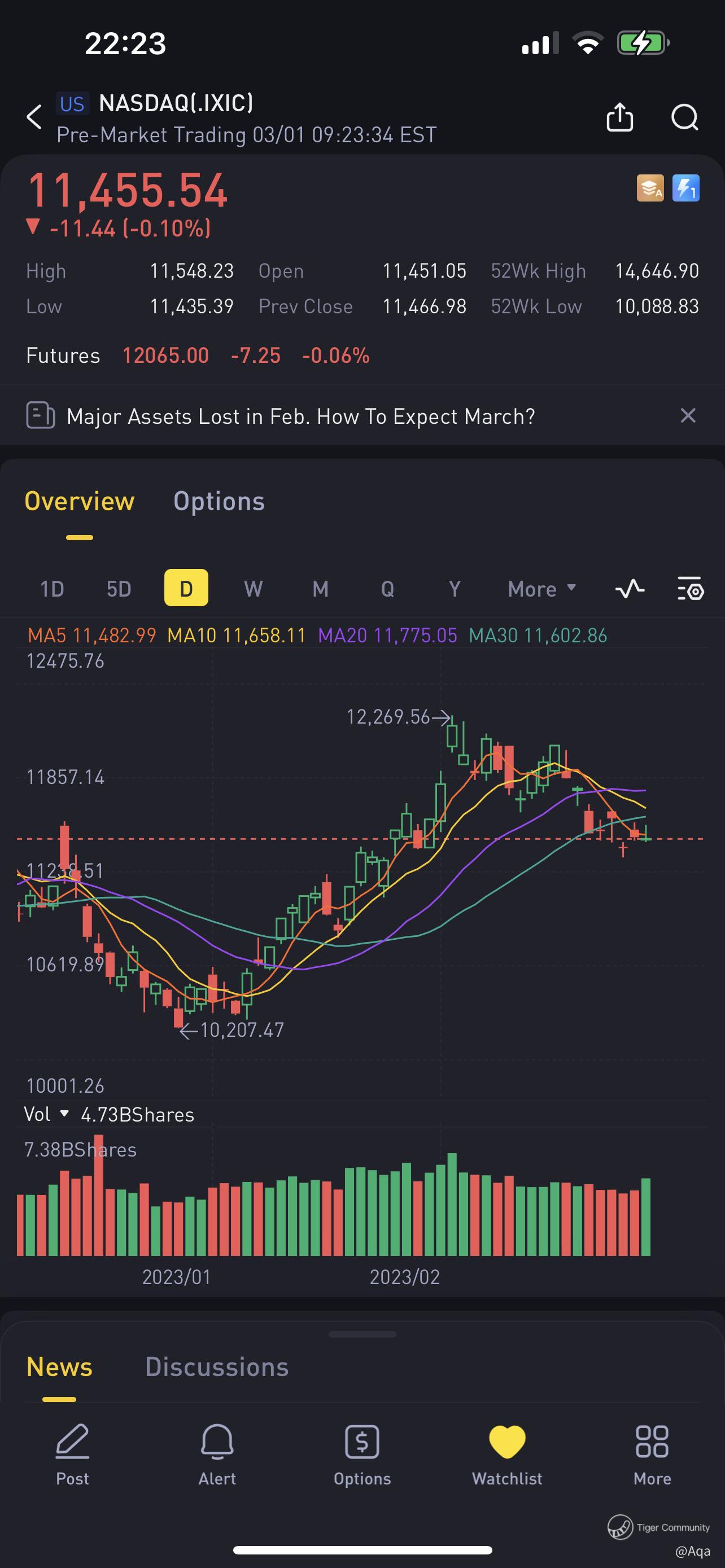Tap the gold stacked-layers badge icon
725x1568 pixels.
tap(650, 188)
